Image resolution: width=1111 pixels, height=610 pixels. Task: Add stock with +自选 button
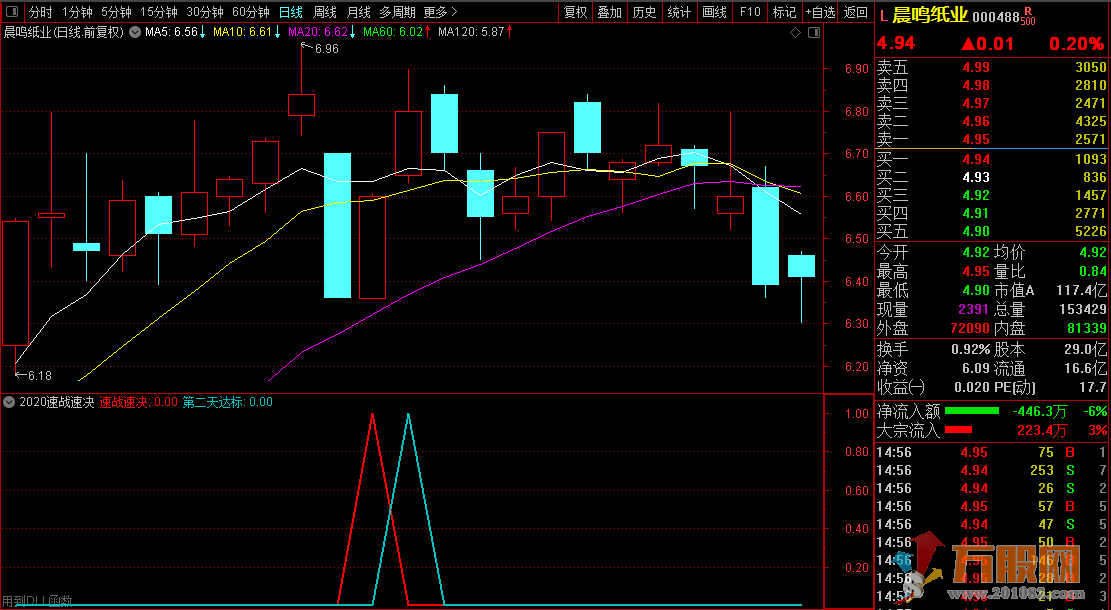point(820,12)
